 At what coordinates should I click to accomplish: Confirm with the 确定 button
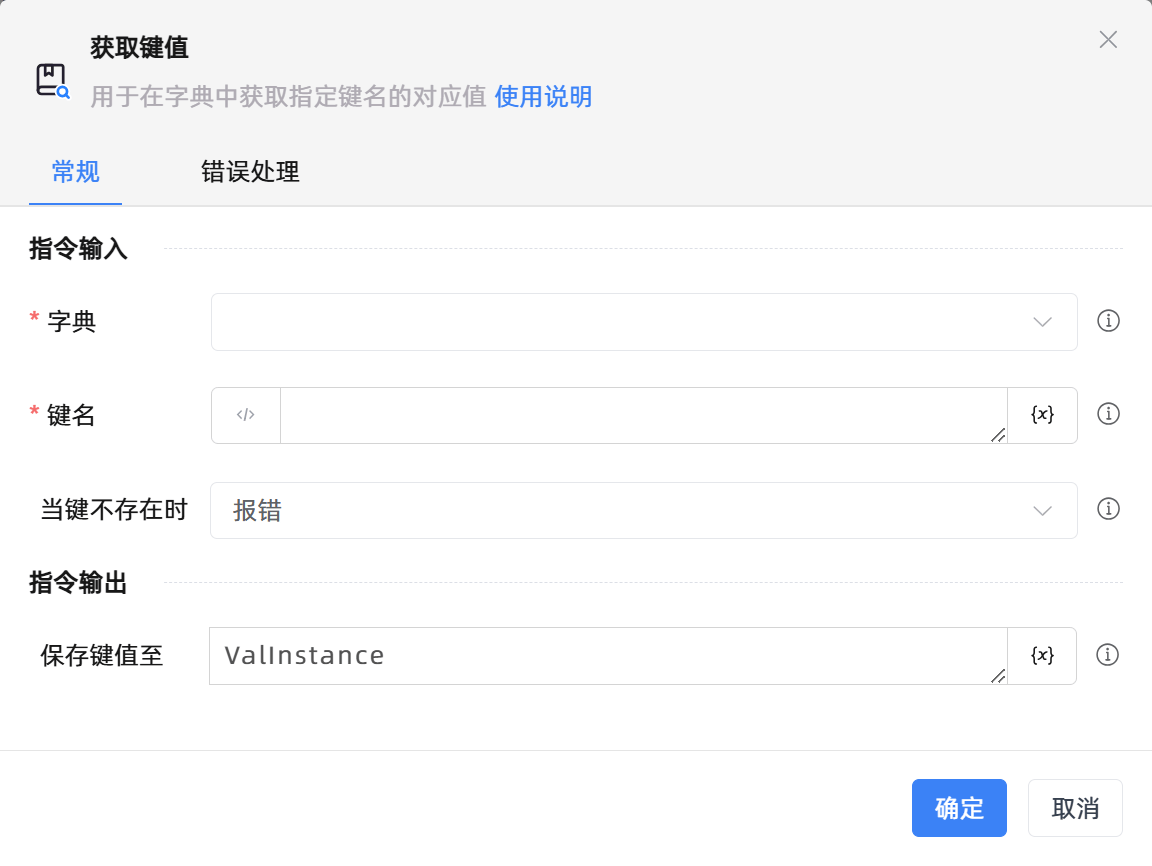pos(958,808)
